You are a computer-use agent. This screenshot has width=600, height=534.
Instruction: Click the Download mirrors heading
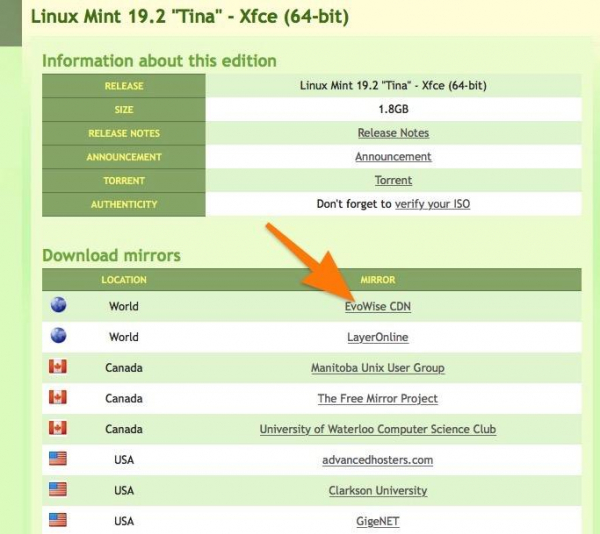tap(111, 256)
